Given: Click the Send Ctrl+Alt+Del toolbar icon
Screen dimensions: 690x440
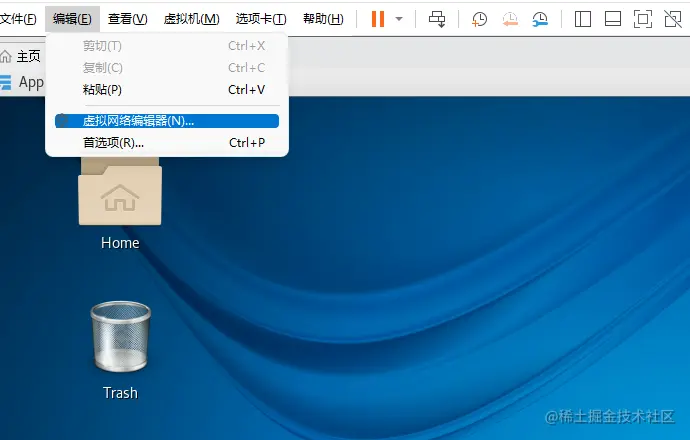Looking at the screenshot, I should pos(437,19).
